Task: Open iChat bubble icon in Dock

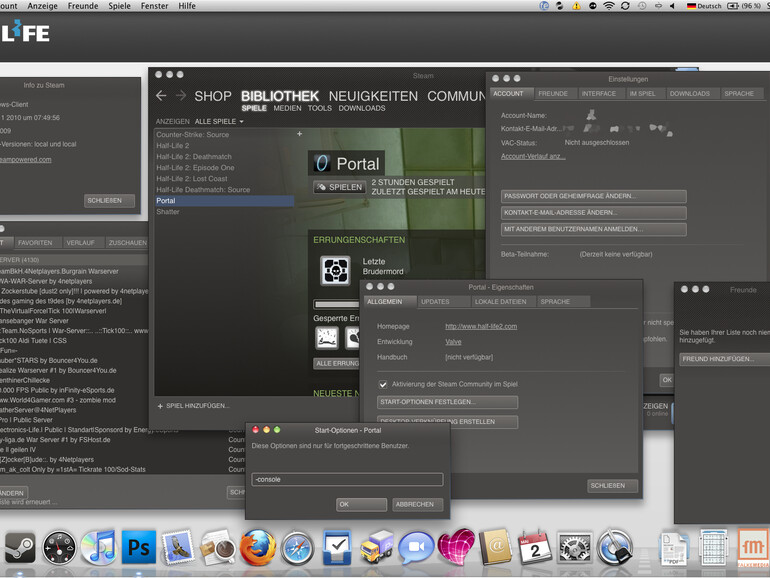Action: 416,547
